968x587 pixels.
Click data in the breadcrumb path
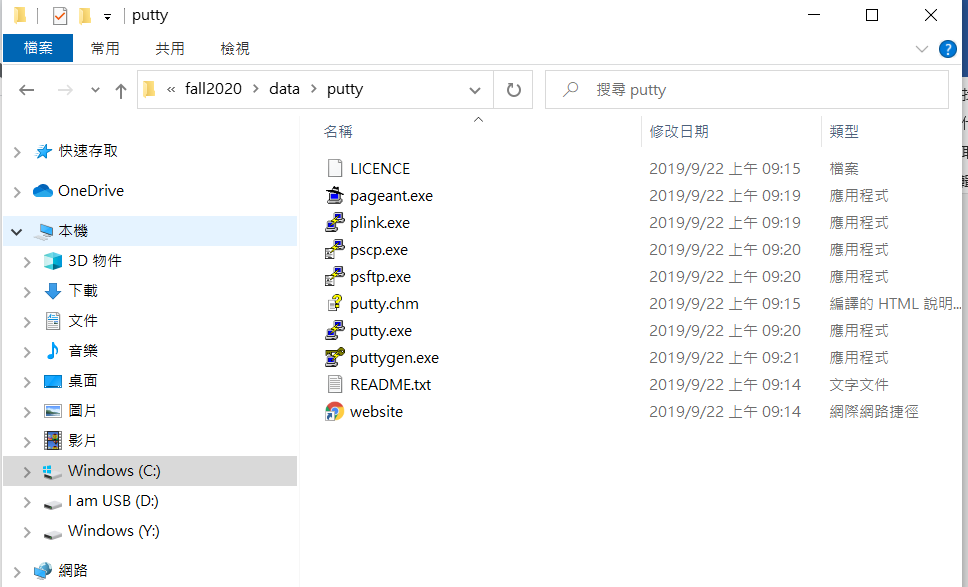[285, 89]
